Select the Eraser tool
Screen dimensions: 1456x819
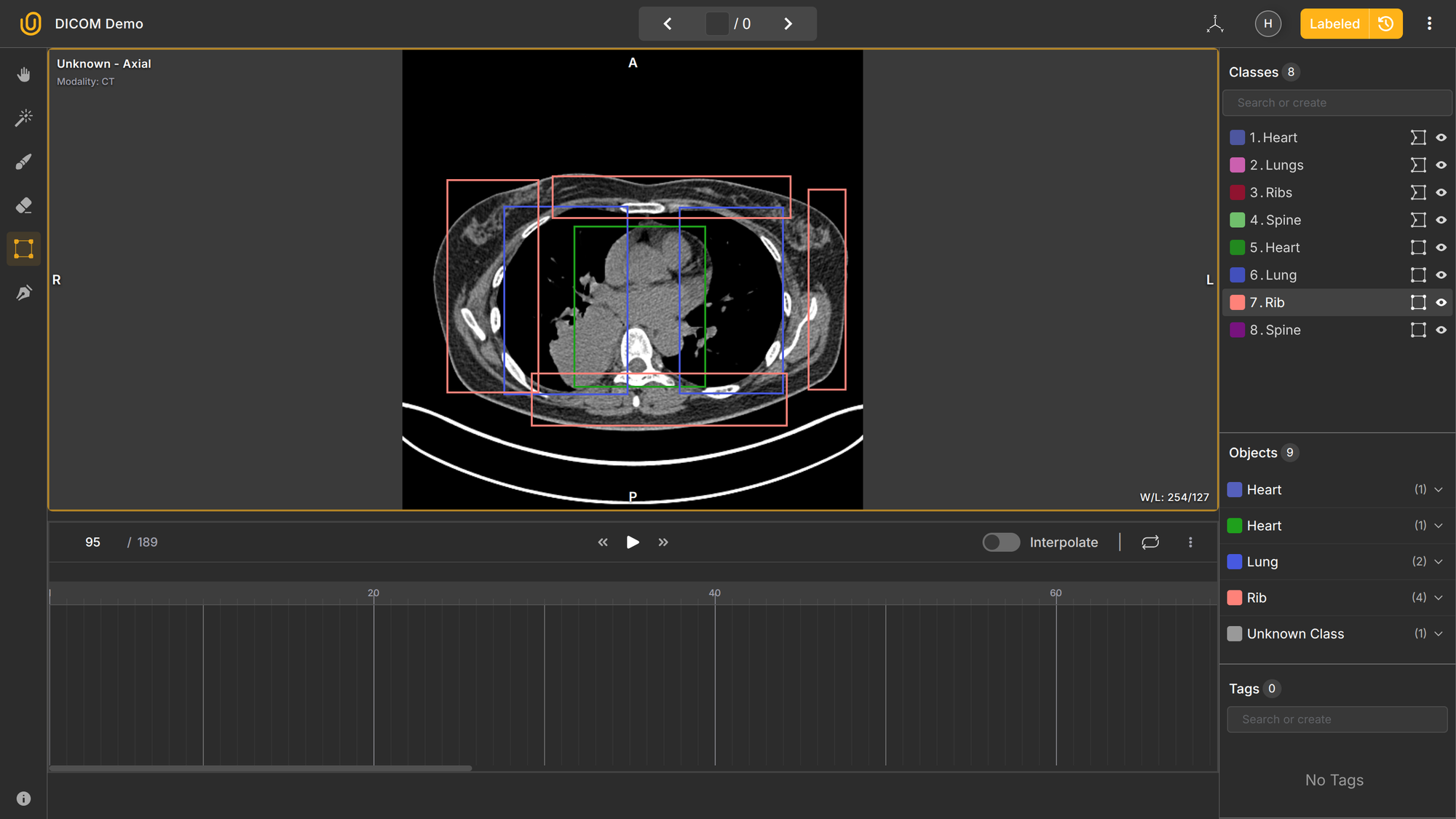pyautogui.click(x=23, y=205)
